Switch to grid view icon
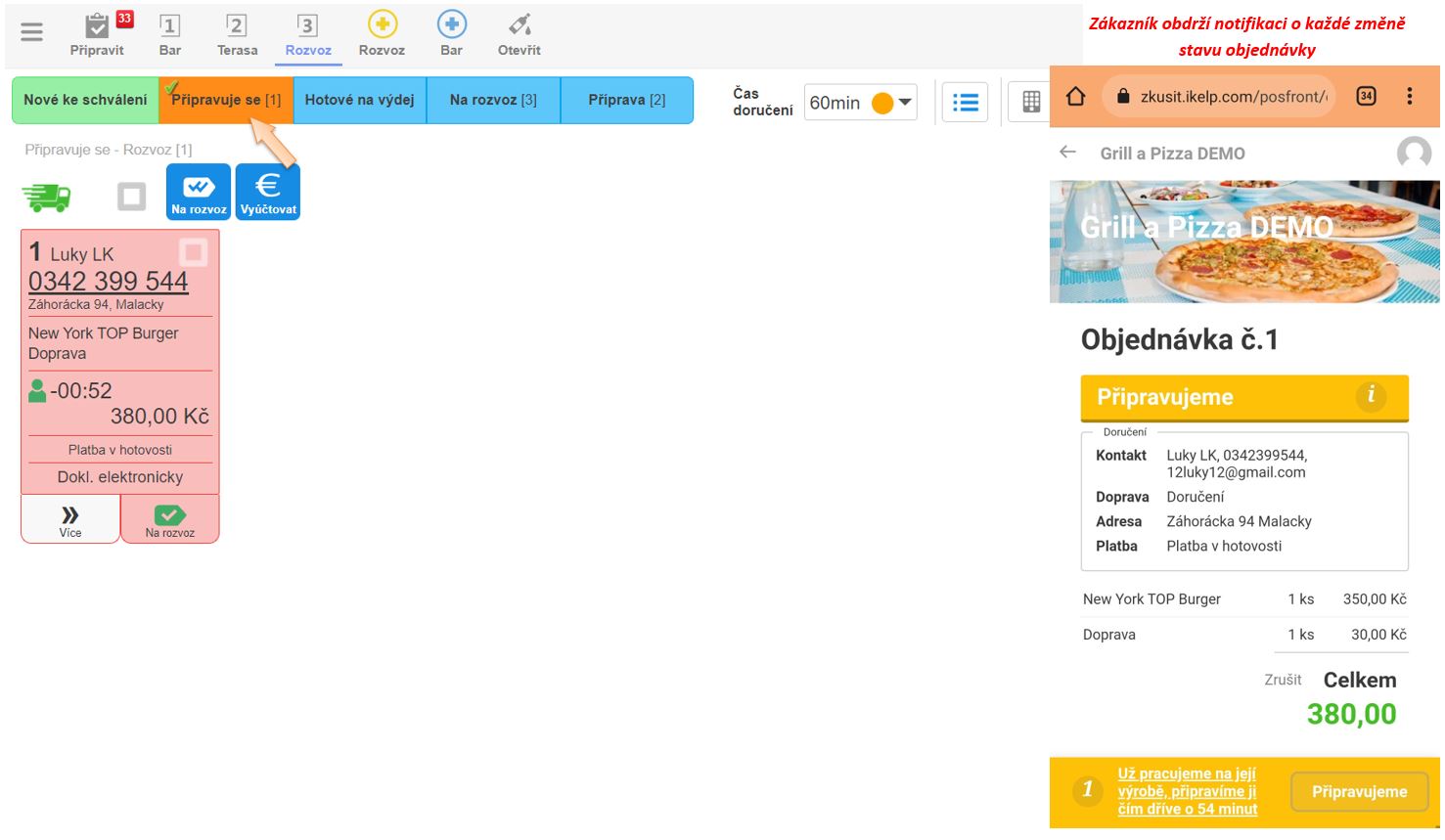The image size is (1445, 840). [1030, 102]
